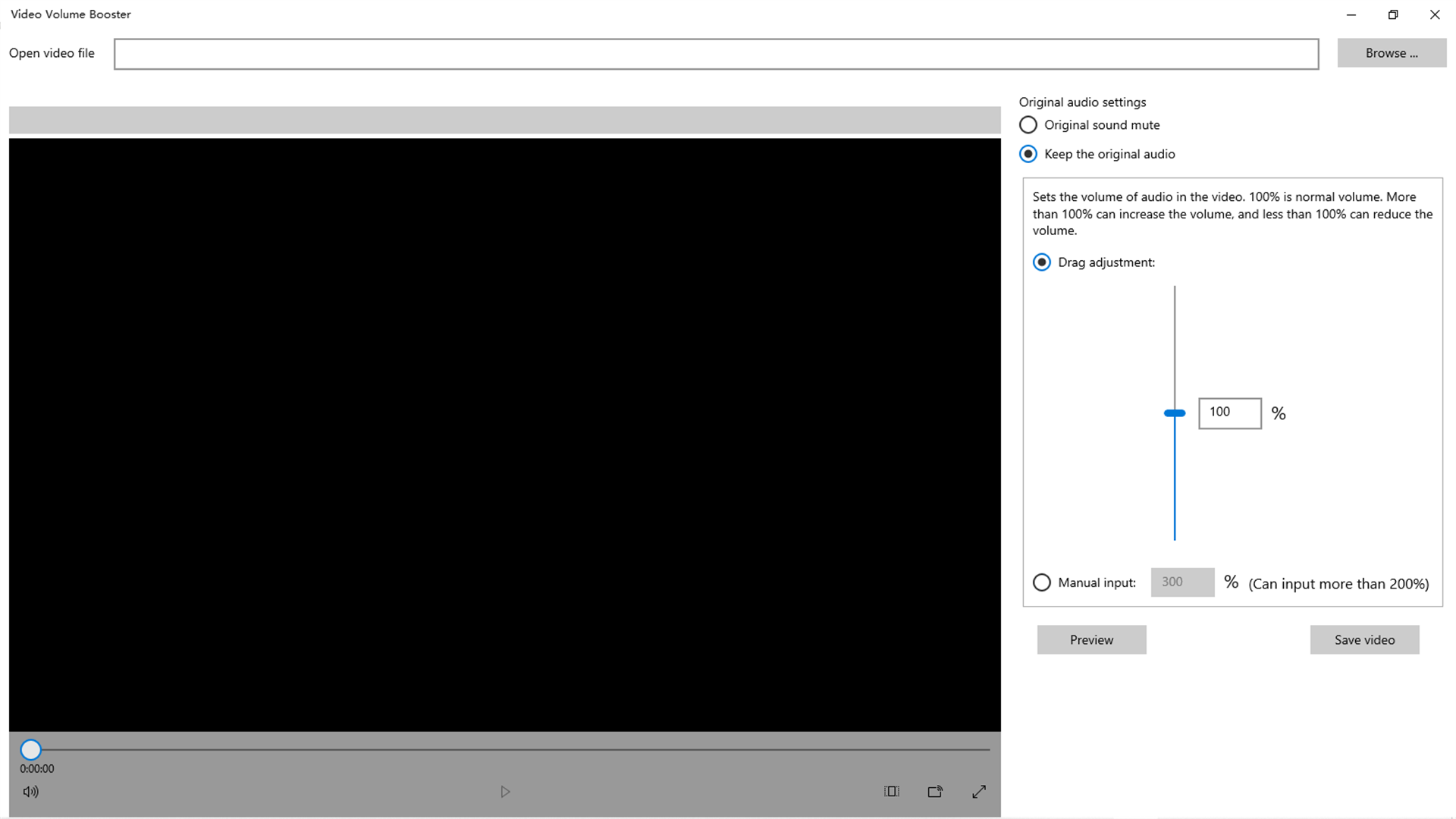Click the Browse button
Screen dimensions: 1456x819
pyautogui.click(x=1392, y=53)
